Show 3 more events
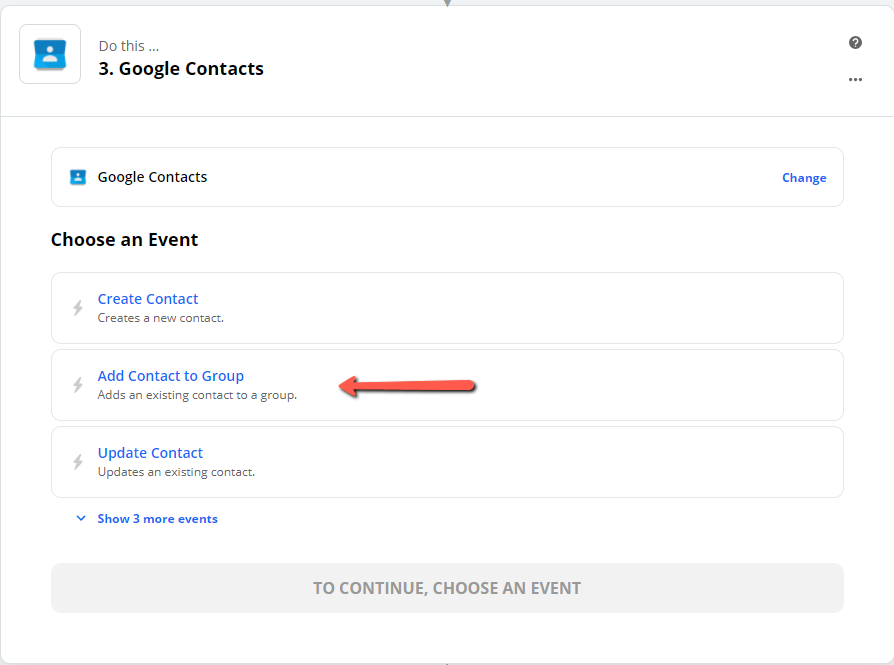 coord(157,519)
